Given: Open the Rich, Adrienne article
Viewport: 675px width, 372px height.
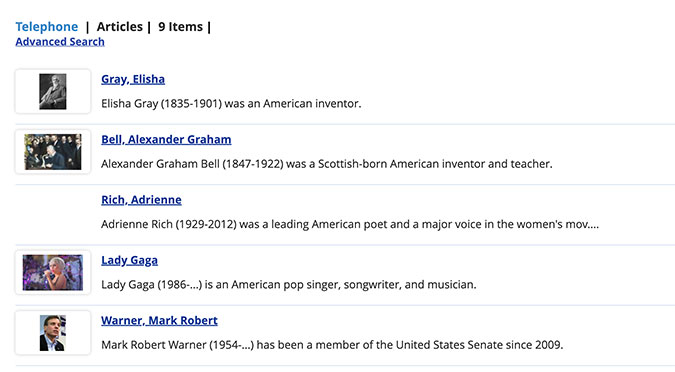Looking at the screenshot, I should coord(141,200).
